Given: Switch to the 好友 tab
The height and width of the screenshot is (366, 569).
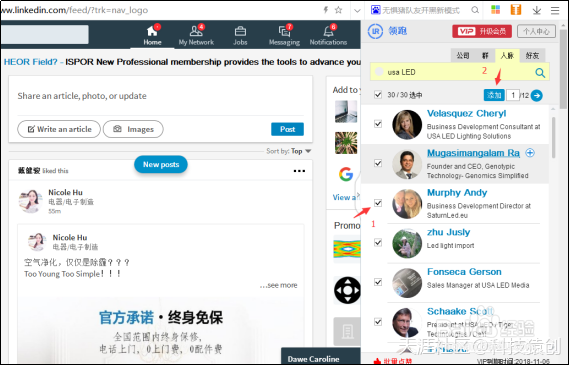Looking at the screenshot, I should click(x=532, y=55).
